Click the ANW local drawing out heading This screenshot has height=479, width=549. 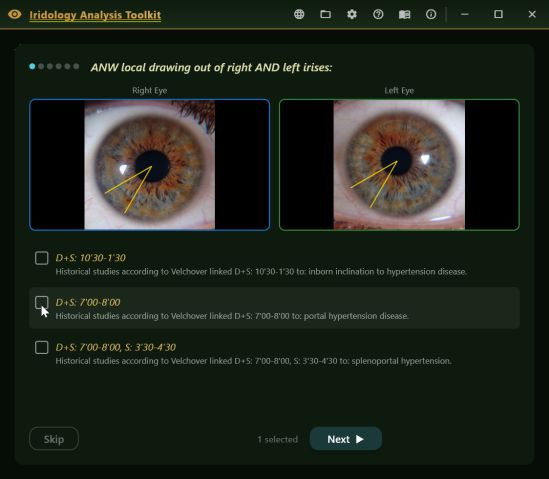(x=211, y=67)
